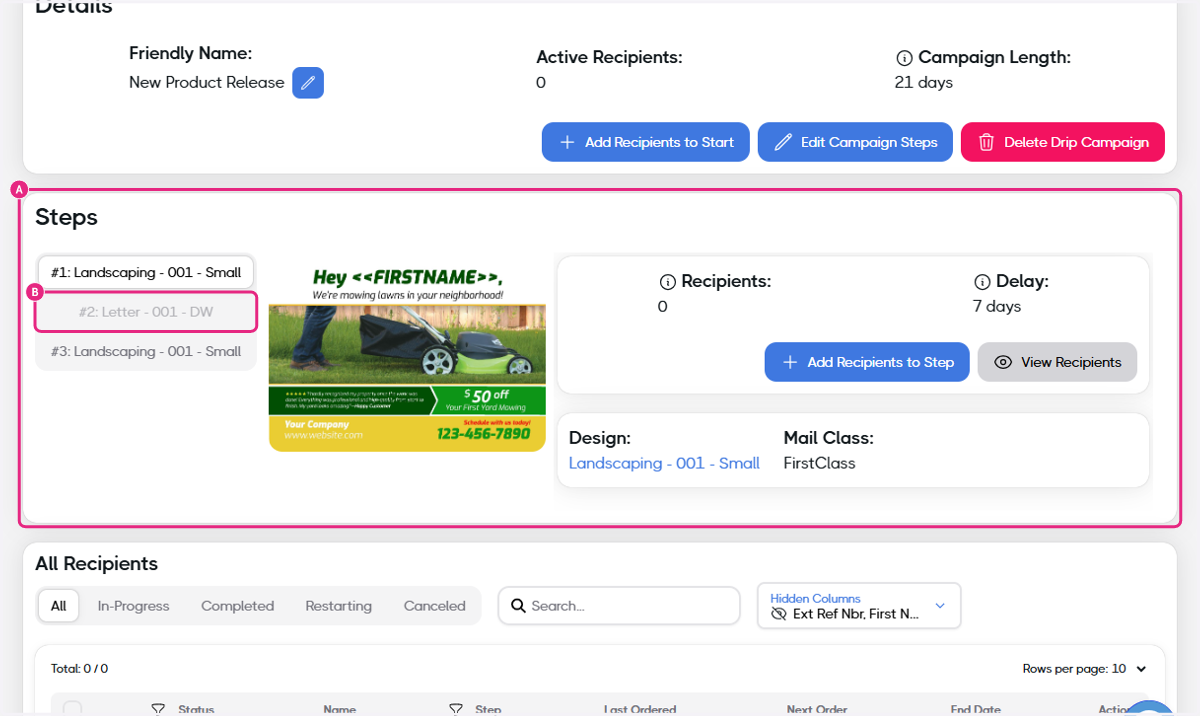This screenshot has width=1200, height=716.
Task: Switch to the In-Progress tab
Action: coord(134,606)
